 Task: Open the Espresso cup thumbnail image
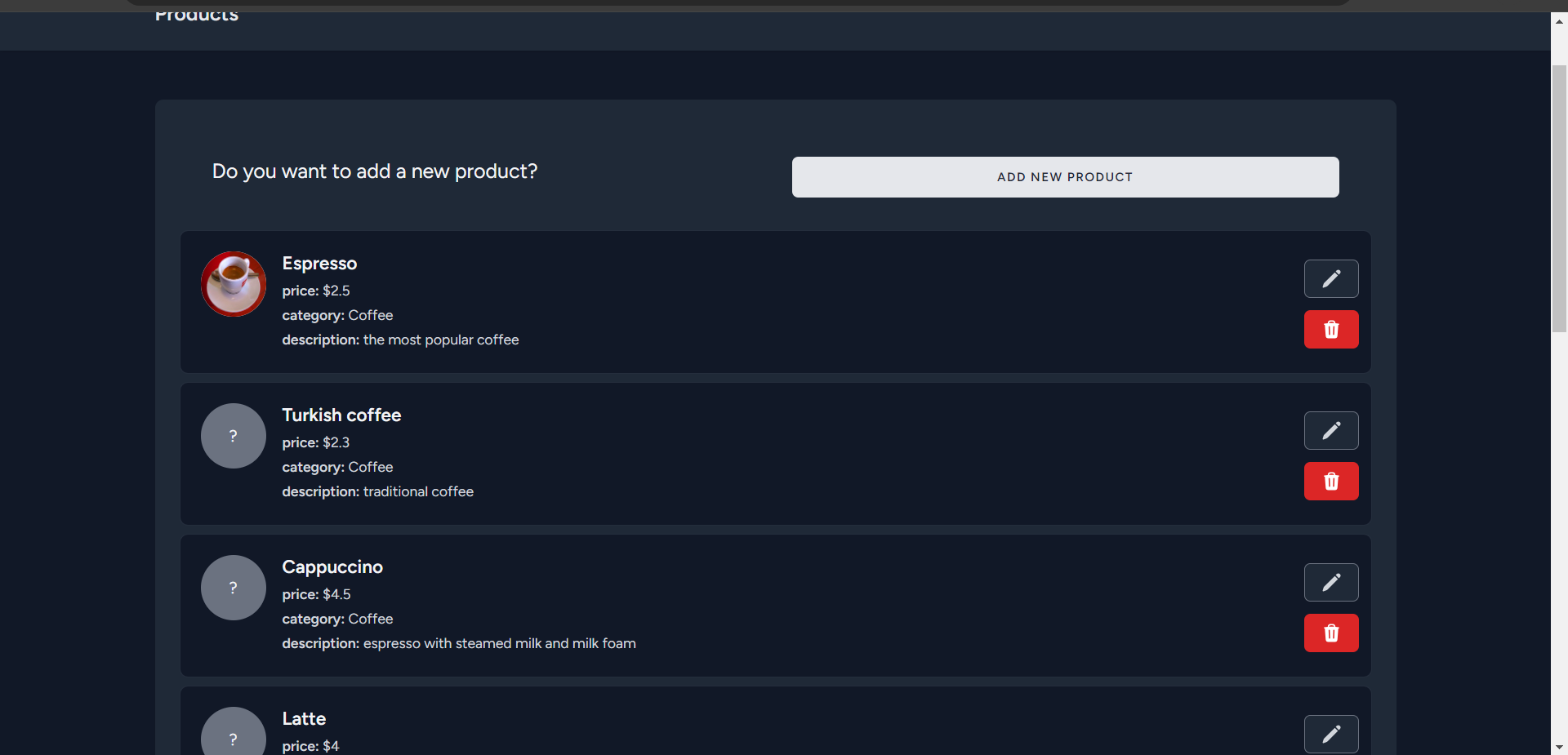[x=234, y=284]
